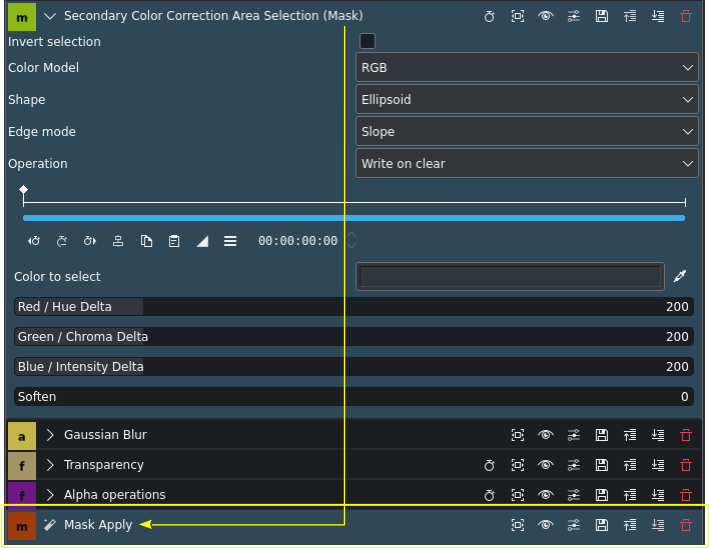Click the copy keyframe icon
Screen dimensions: 709x548
146,241
